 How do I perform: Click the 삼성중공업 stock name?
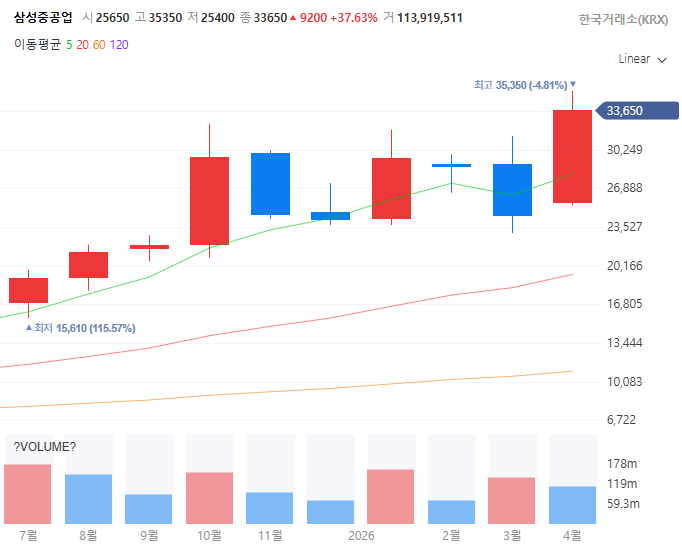tap(43, 18)
